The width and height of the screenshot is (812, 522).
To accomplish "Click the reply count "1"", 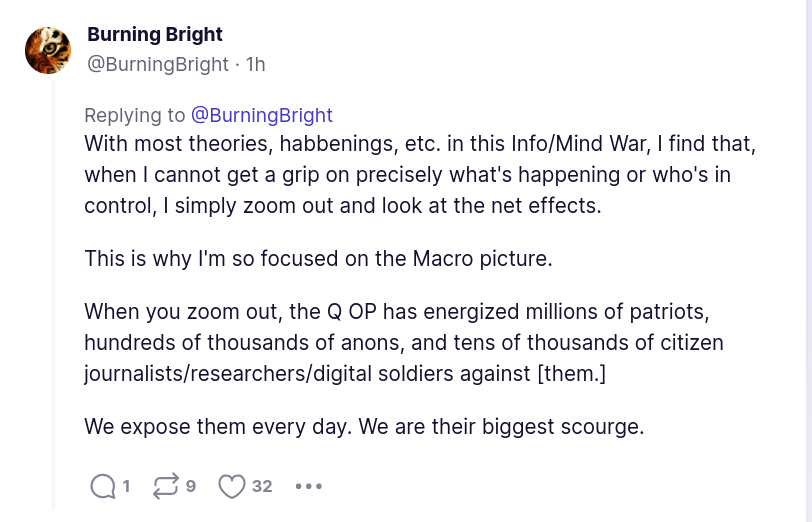I will 126,486.
